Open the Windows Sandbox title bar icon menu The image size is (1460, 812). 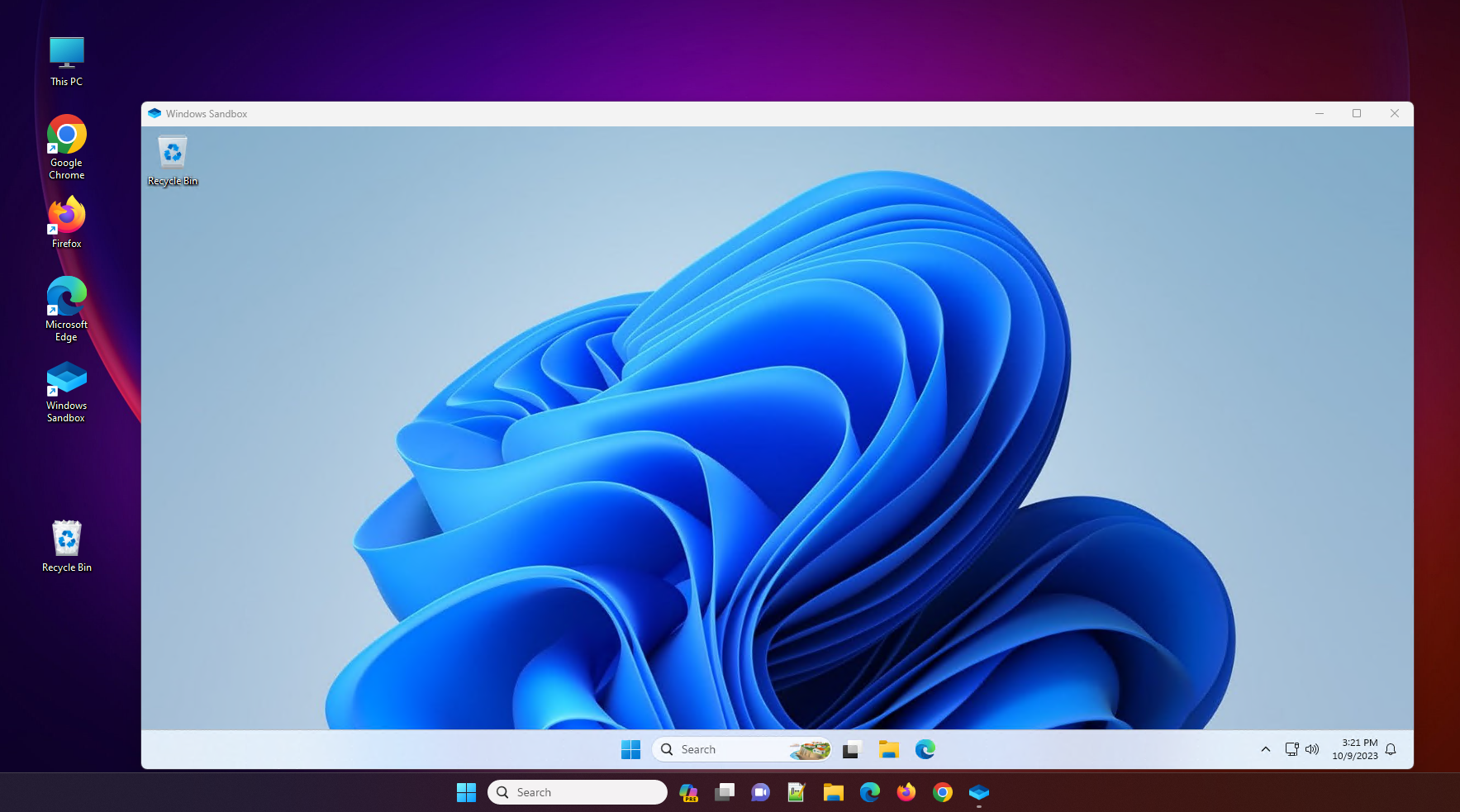(x=155, y=113)
